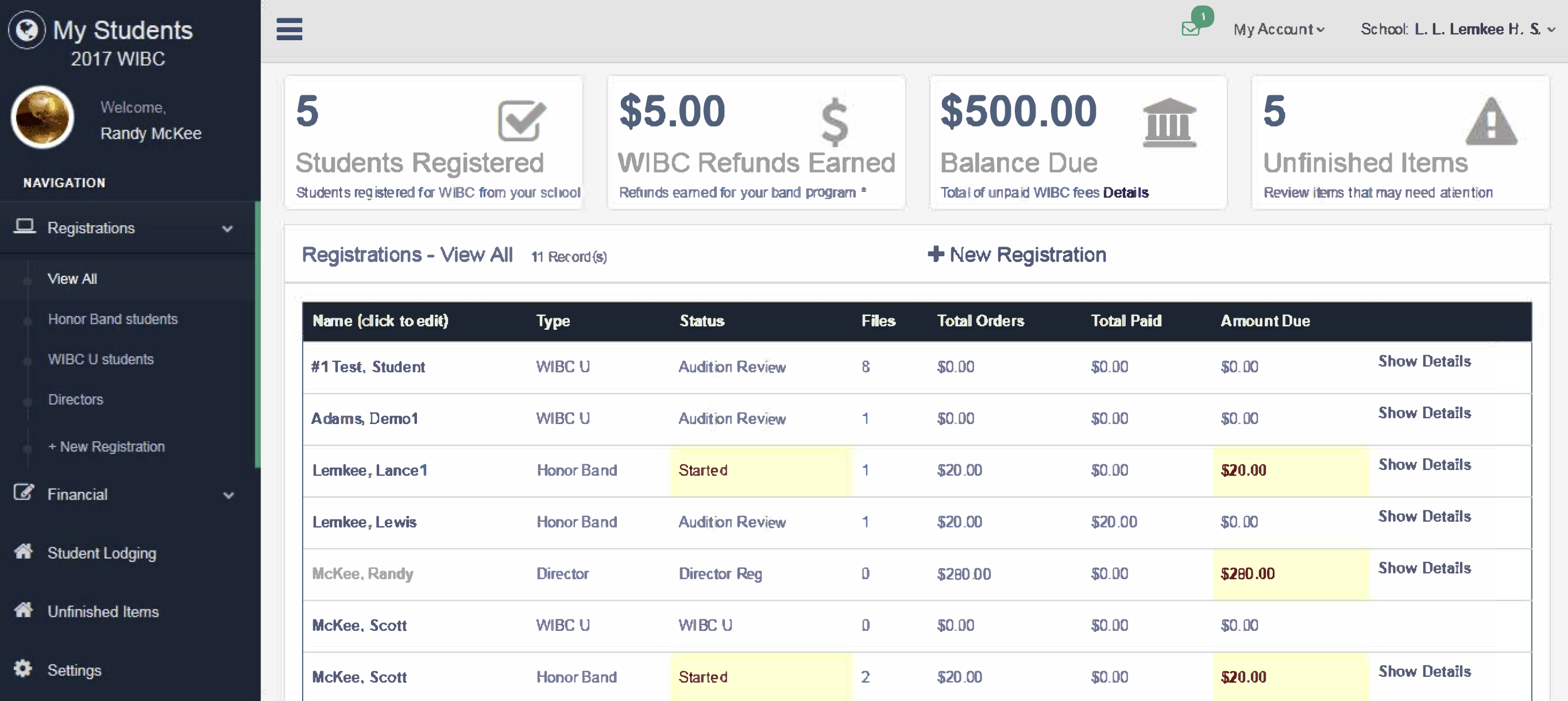Image resolution: width=1568 pixels, height=701 pixels.
Task: Click the plus icon of New Registration header
Action: (x=936, y=254)
